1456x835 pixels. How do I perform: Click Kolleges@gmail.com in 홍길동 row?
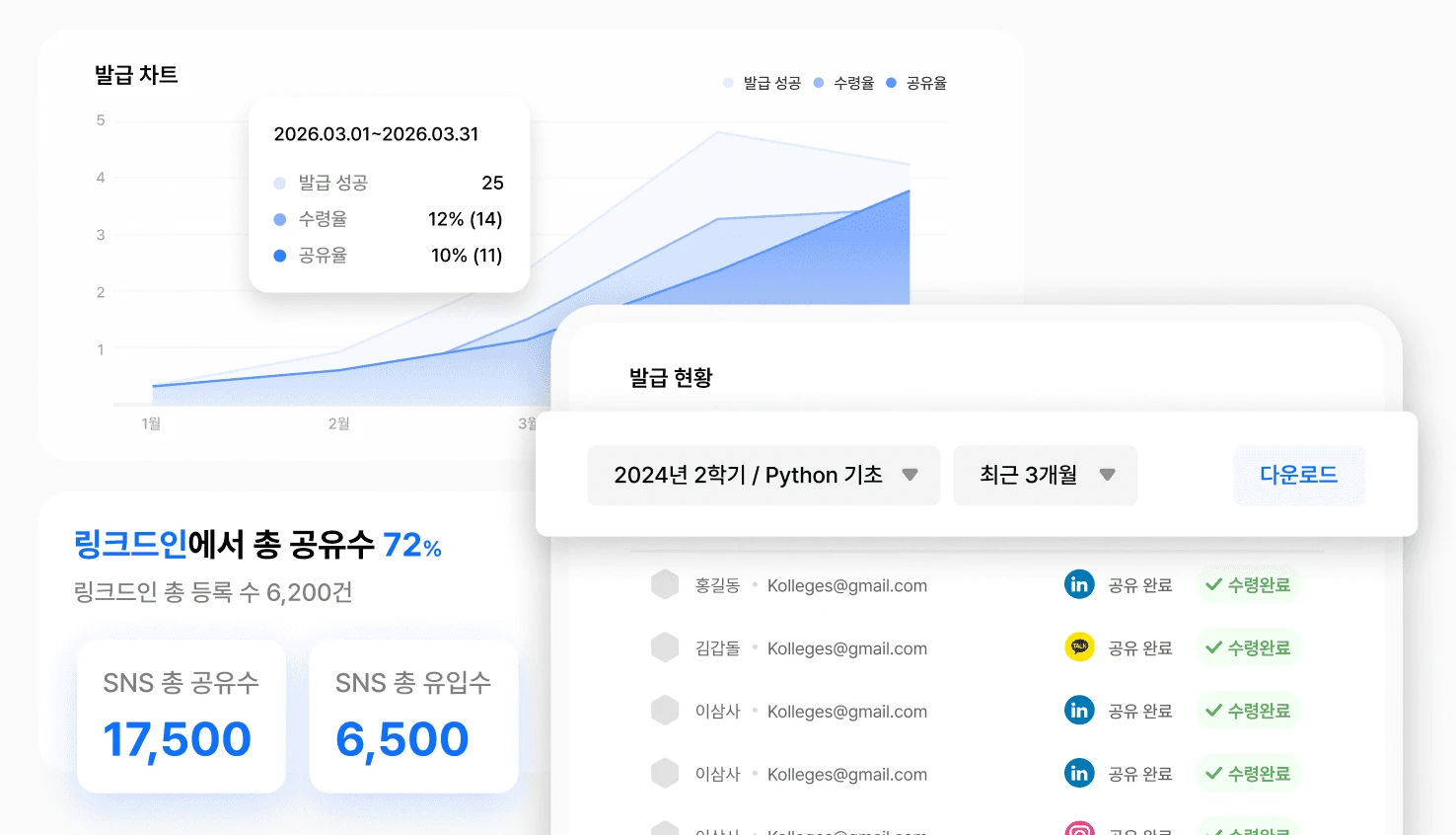click(x=847, y=585)
